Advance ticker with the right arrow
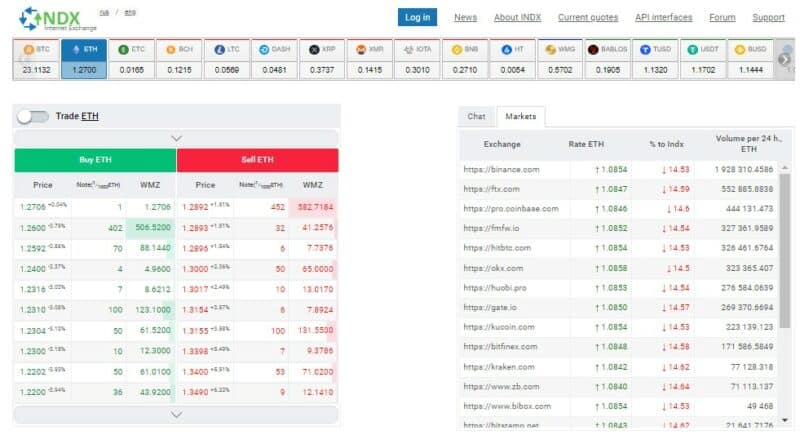The height and width of the screenshot is (435, 800). (784, 59)
